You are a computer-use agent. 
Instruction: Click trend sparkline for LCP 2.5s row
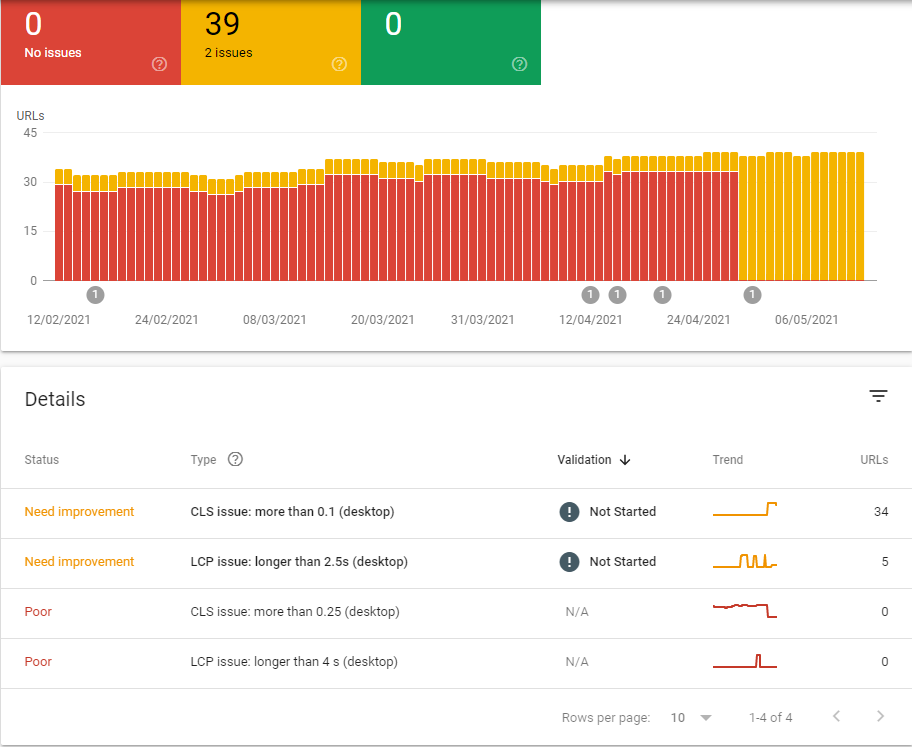tap(744, 561)
